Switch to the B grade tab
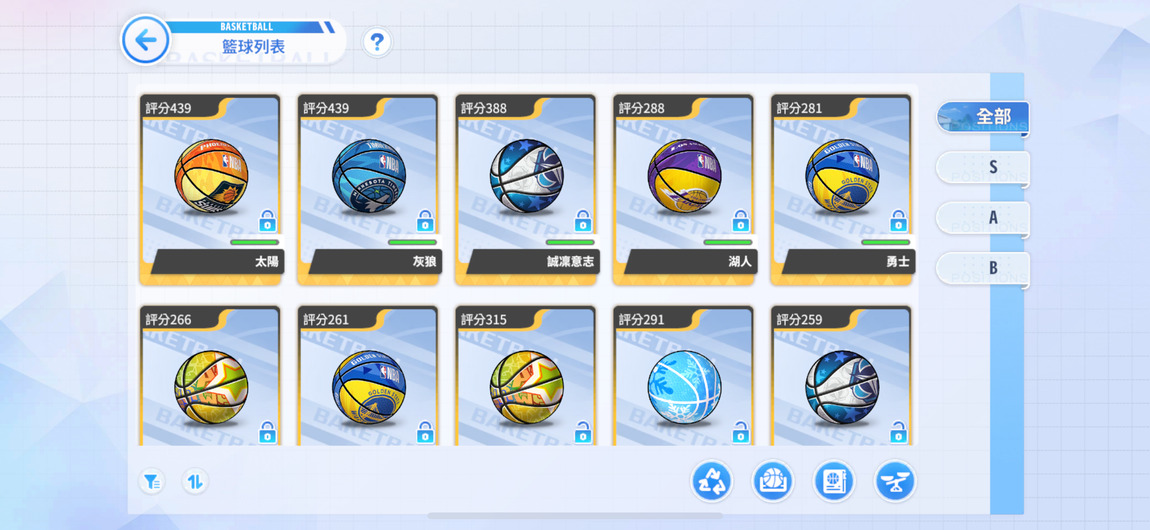The height and width of the screenshot is (530, 1150). pos(983,269)
